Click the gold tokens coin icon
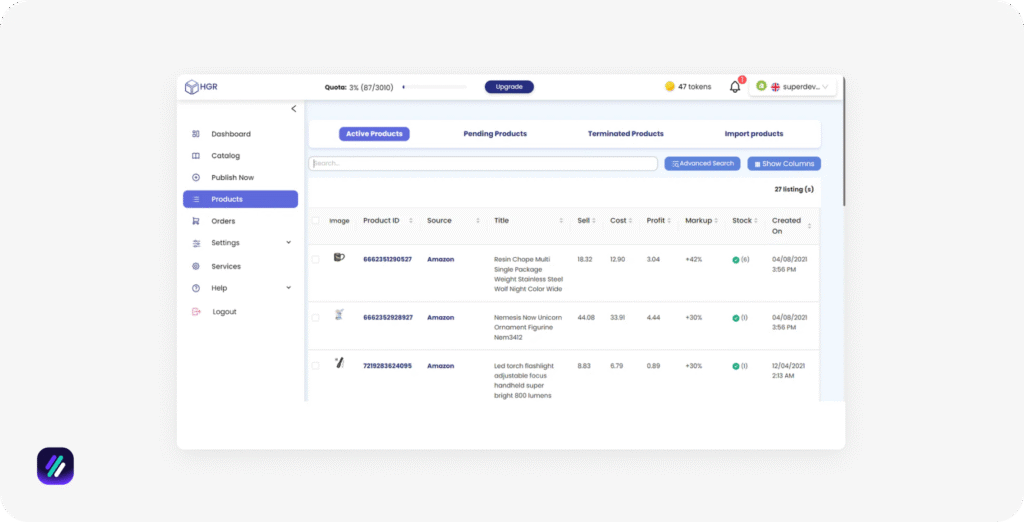The width and height of the screenshot is (1024, 522). point(670,87)
